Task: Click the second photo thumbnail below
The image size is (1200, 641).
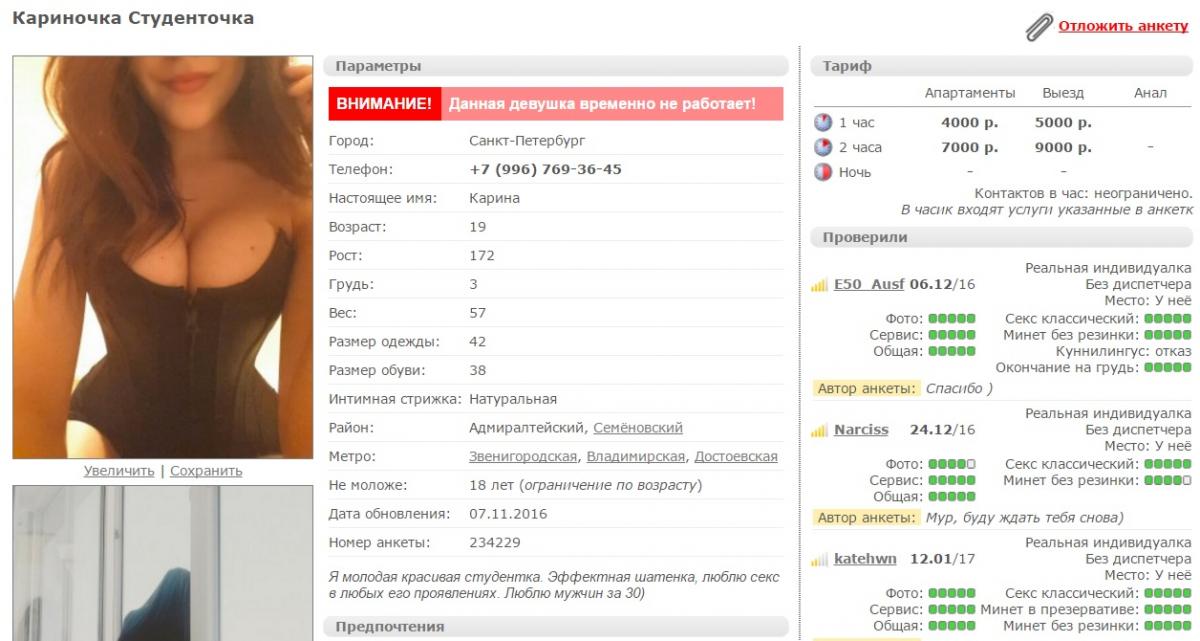Action: (162, 563)
